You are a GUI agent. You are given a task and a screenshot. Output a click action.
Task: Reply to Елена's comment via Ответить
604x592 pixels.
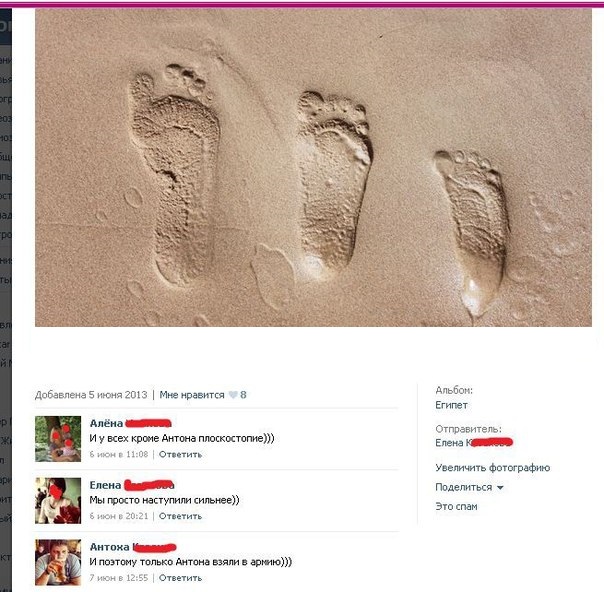[x=180, y=516]
